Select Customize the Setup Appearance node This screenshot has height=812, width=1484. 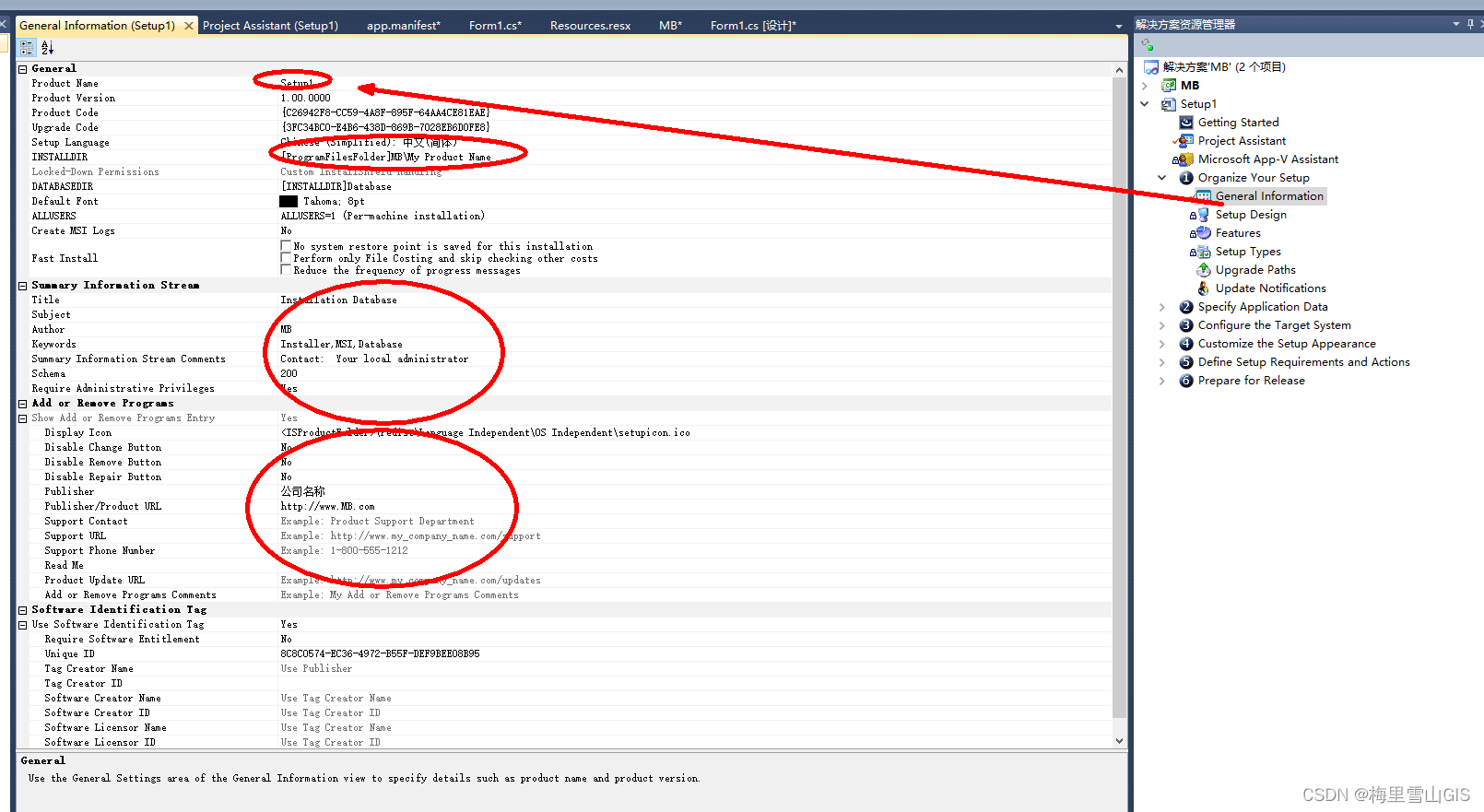pos(1287,344)
